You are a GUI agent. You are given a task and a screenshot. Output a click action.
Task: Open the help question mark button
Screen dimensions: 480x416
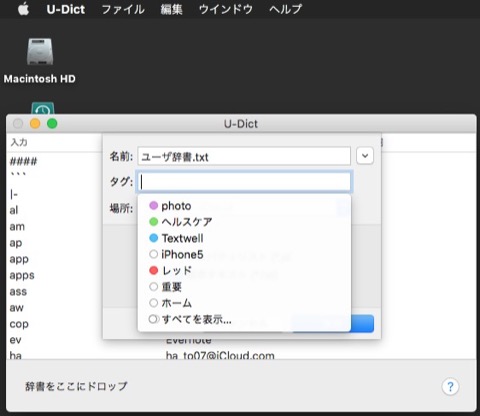(x=450, y=387)
